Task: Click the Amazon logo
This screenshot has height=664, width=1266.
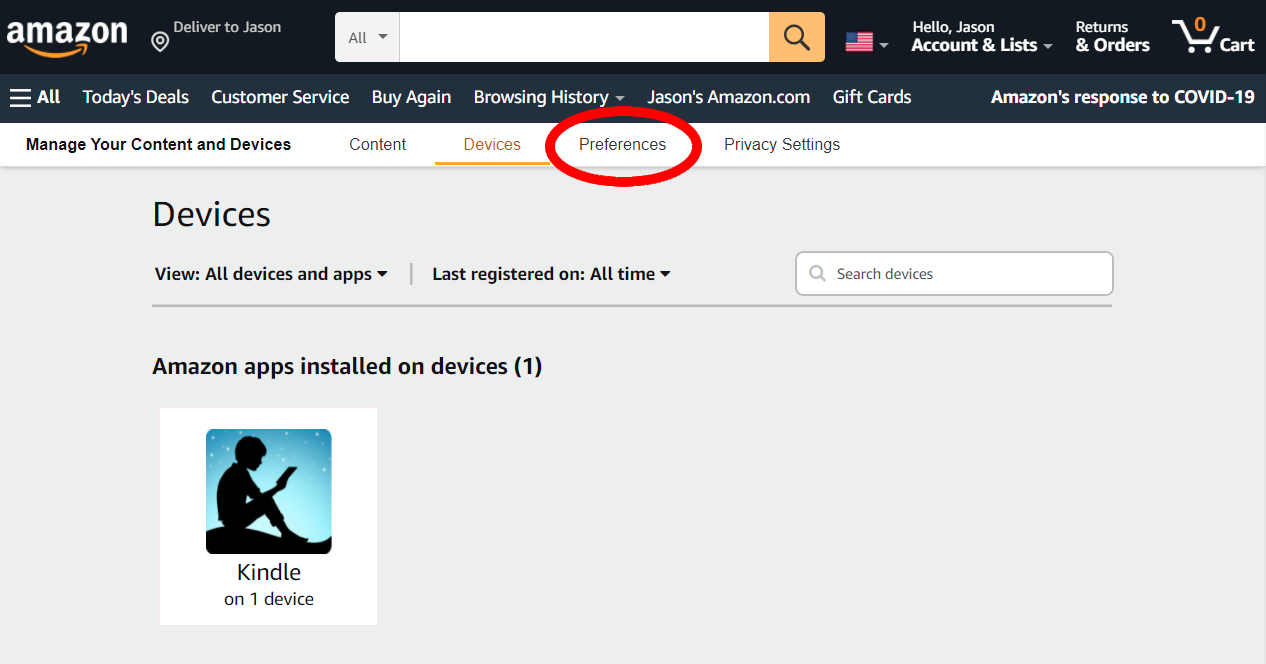Action: click(67, 37)
